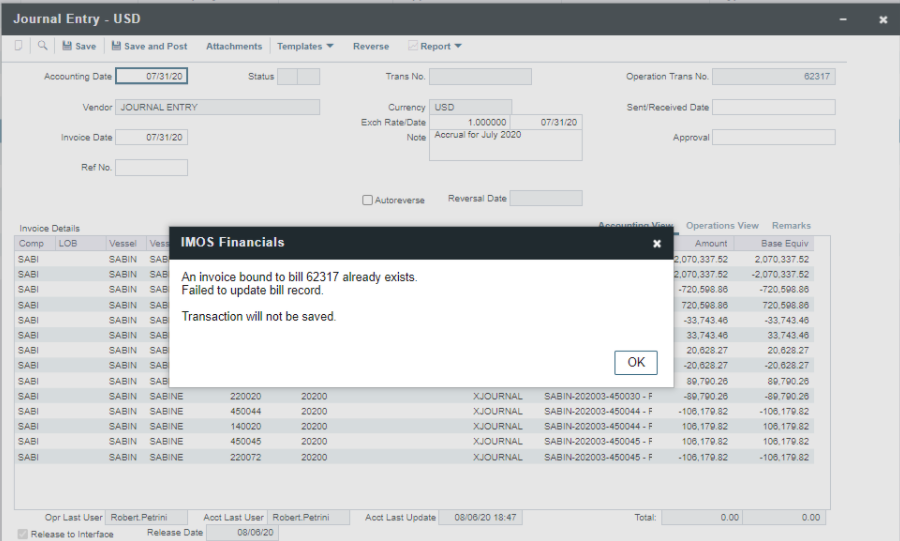900x541 pixels.
Task: Toggle the Release to Interface checkbox
Action: [x=23, y=534]
